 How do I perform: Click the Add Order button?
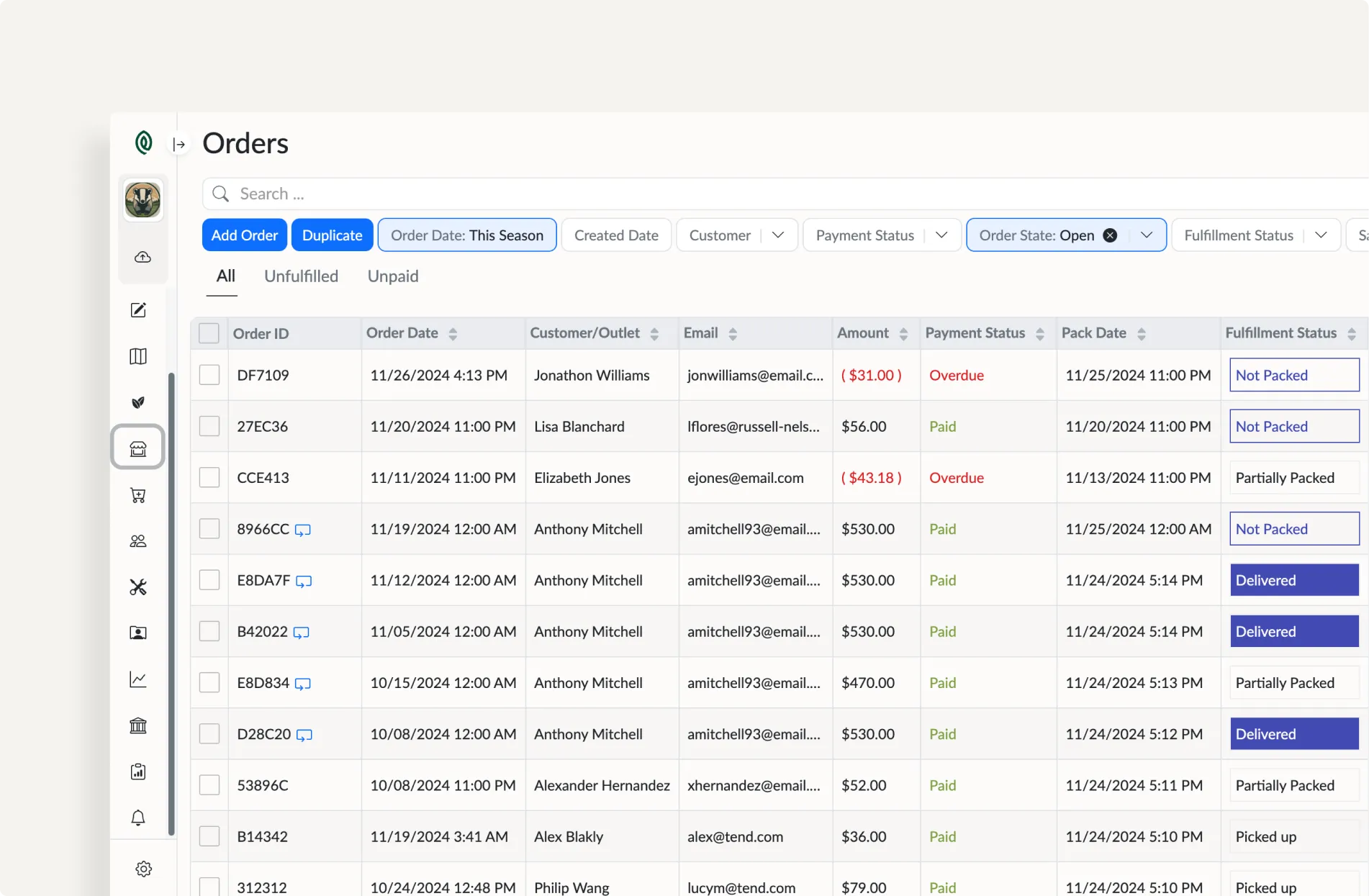click(244, 235)
